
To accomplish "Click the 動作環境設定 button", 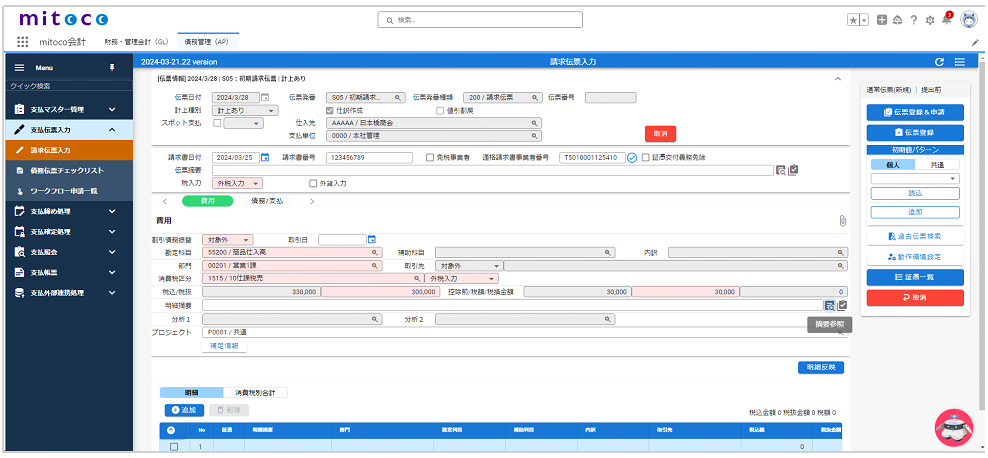I will point(915,257).
